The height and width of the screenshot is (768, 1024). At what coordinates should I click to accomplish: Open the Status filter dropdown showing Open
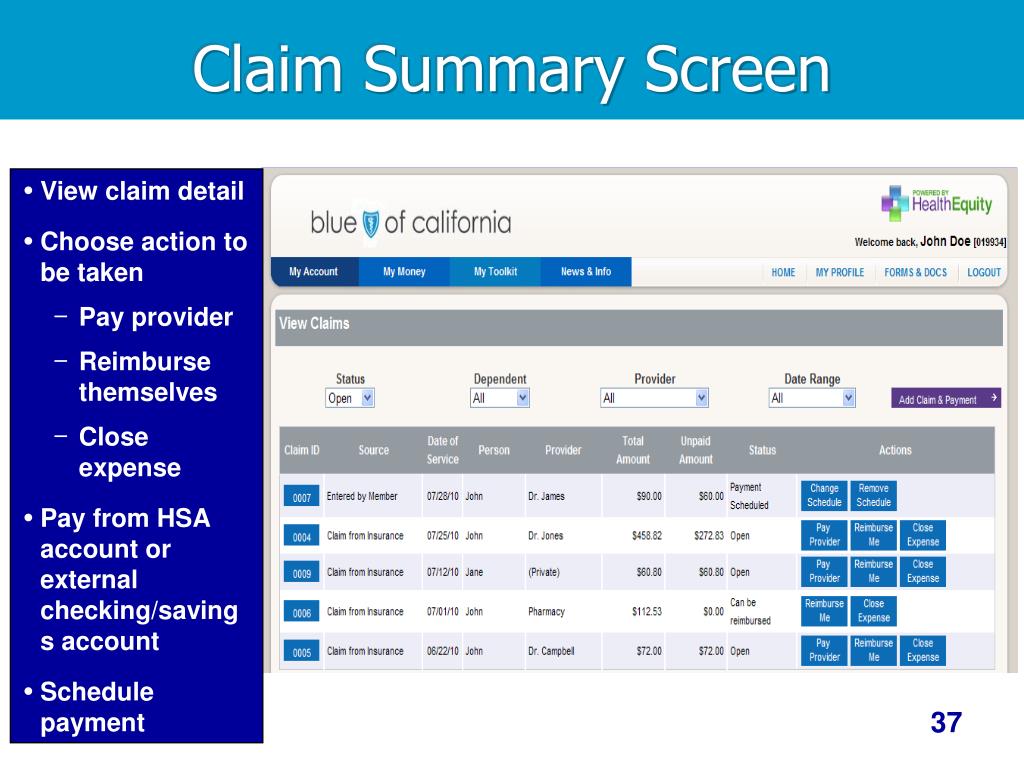pos(348,397)
